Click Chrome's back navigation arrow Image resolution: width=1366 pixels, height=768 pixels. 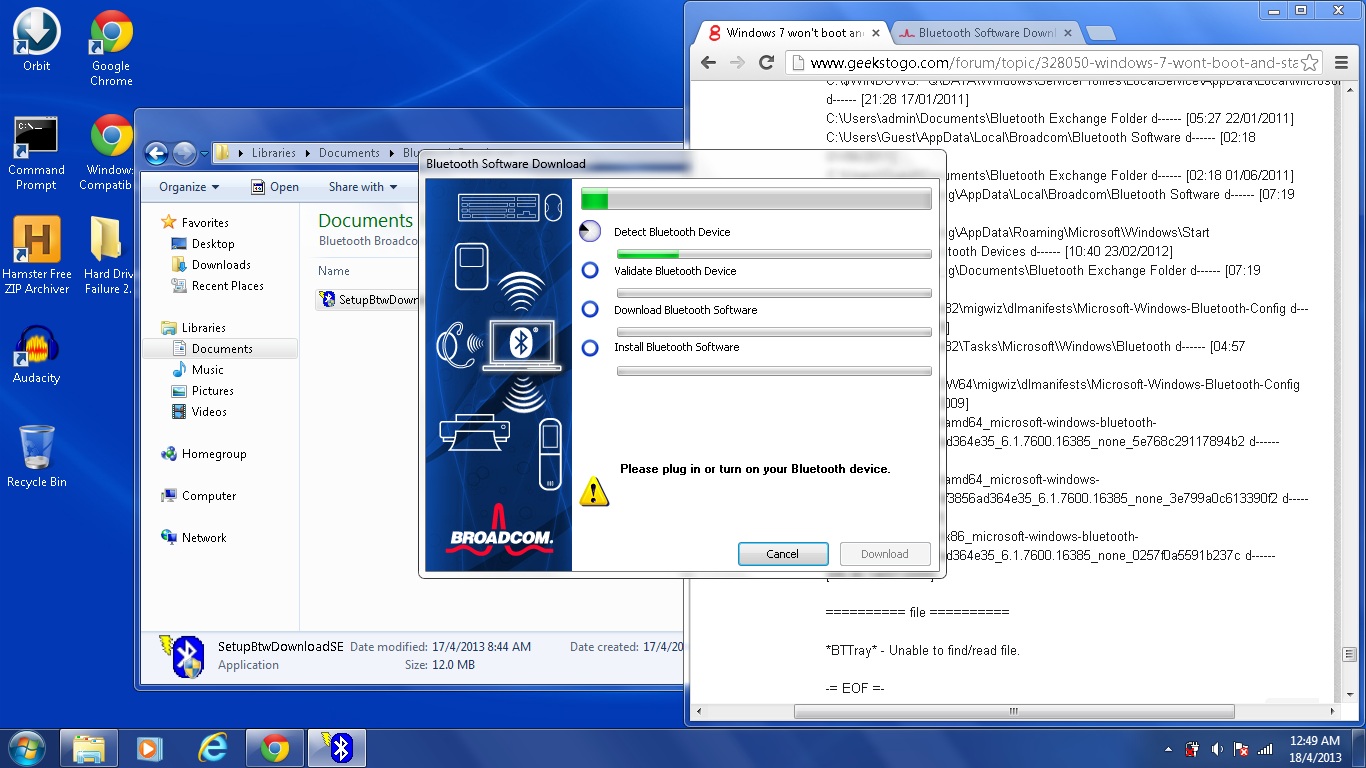click(708, 62)
